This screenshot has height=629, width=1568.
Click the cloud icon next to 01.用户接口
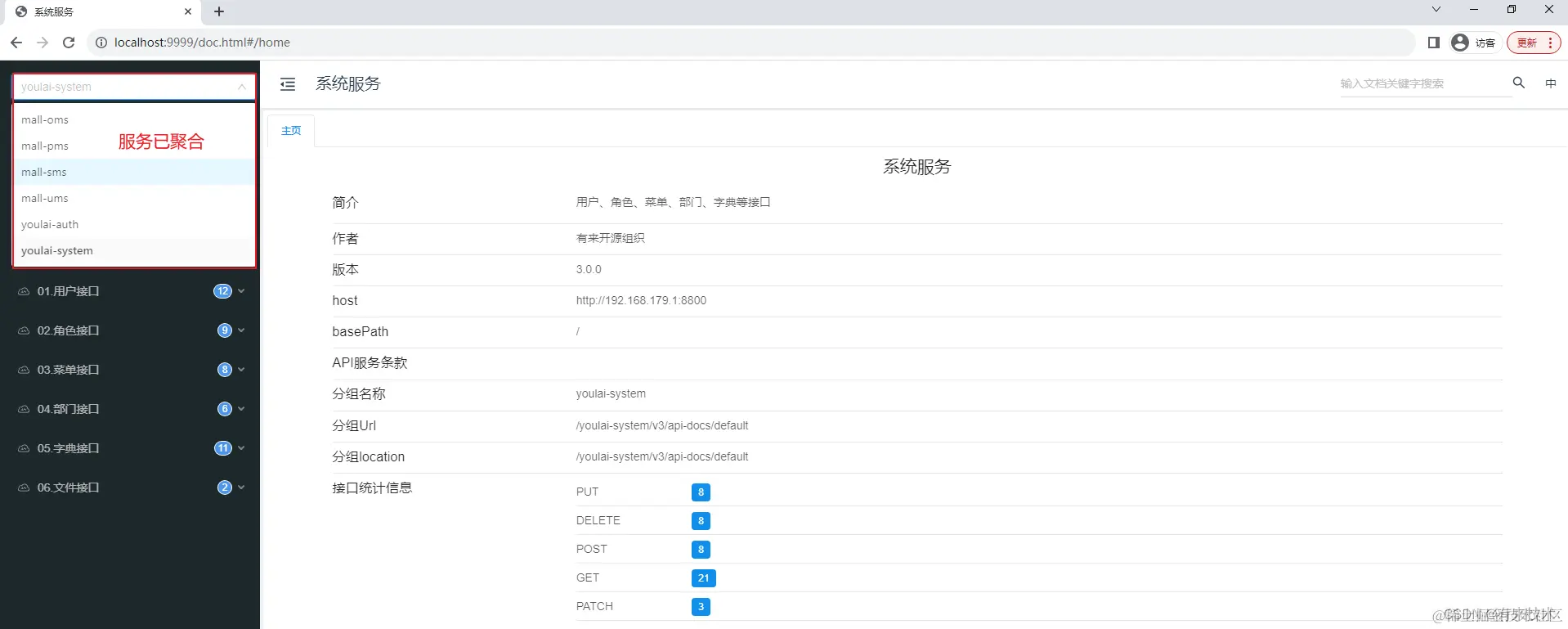coord(24,291)
